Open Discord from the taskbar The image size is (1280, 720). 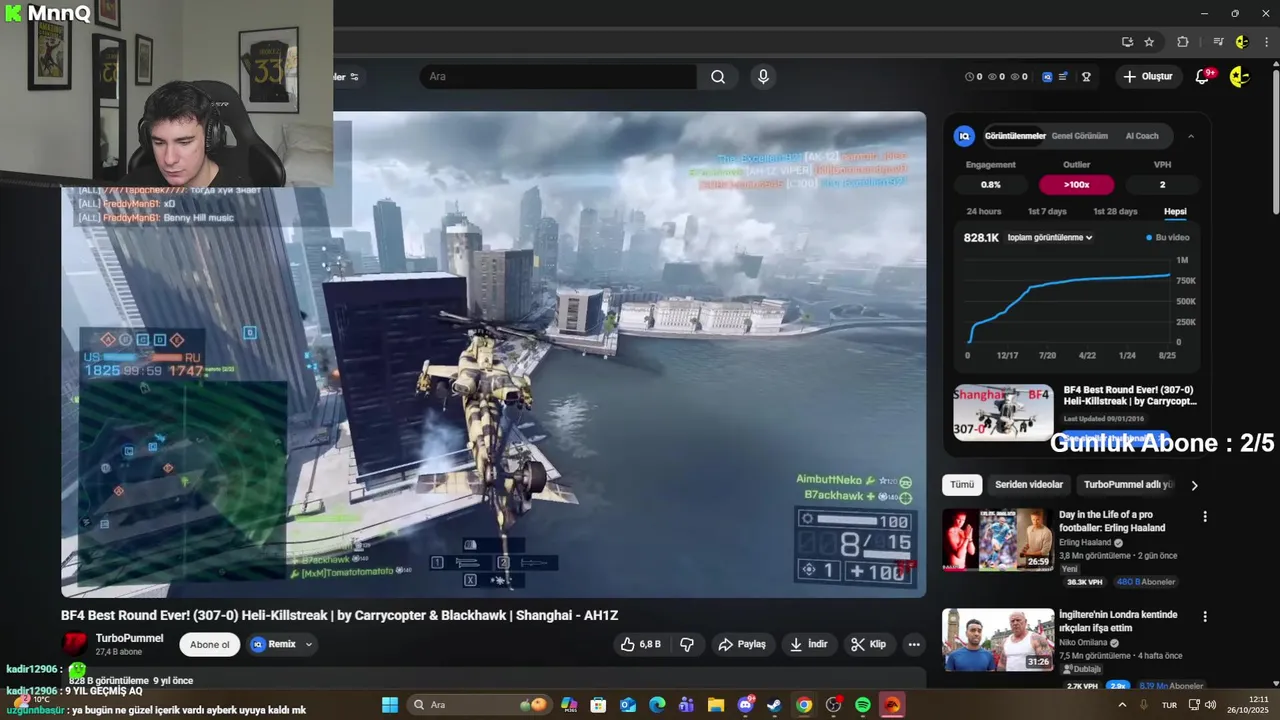745,705
